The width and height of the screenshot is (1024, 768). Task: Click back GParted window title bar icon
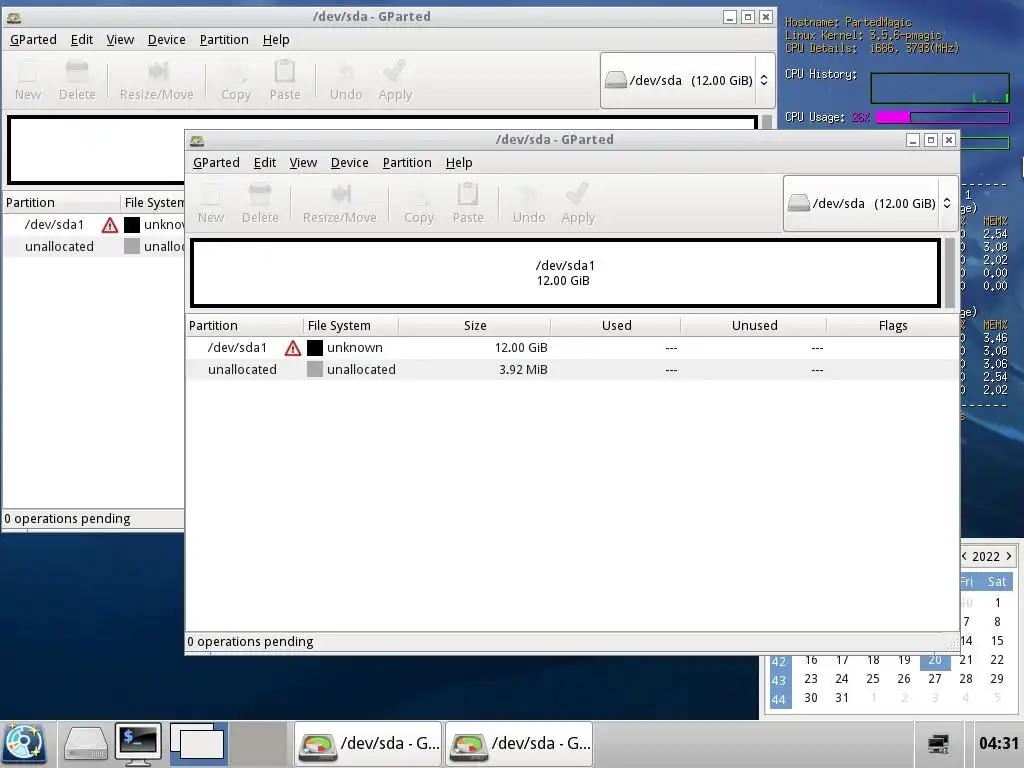click(x=14, y=17)
